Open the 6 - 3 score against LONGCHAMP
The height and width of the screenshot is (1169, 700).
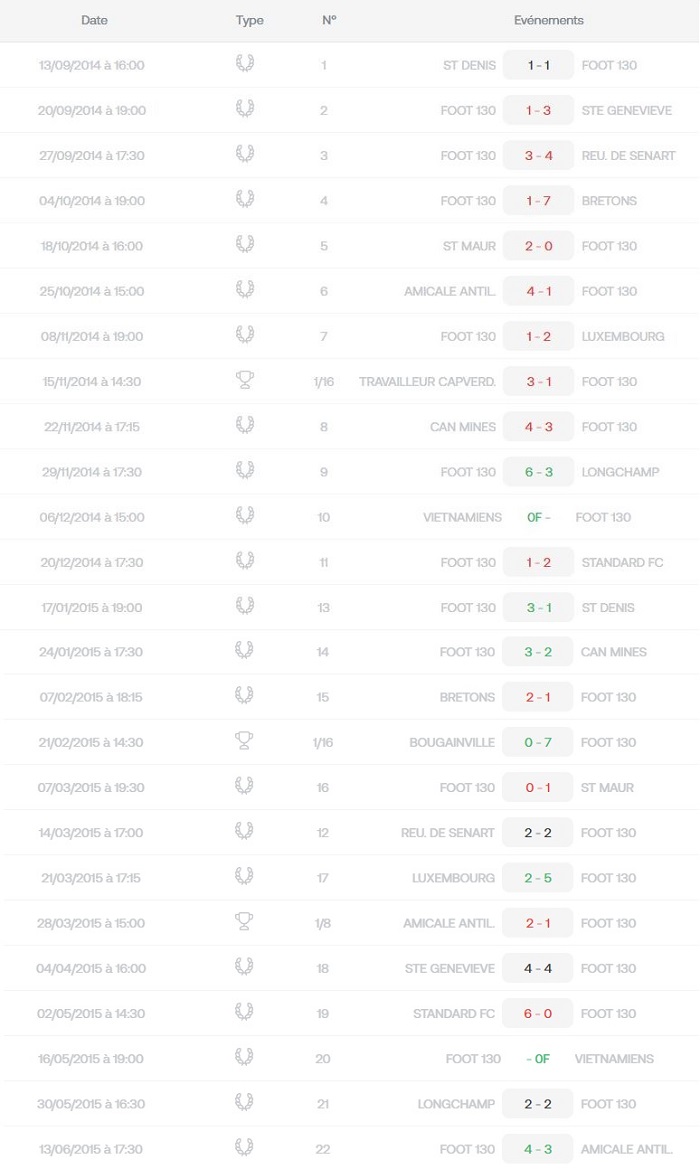click(x=538, y=472)
